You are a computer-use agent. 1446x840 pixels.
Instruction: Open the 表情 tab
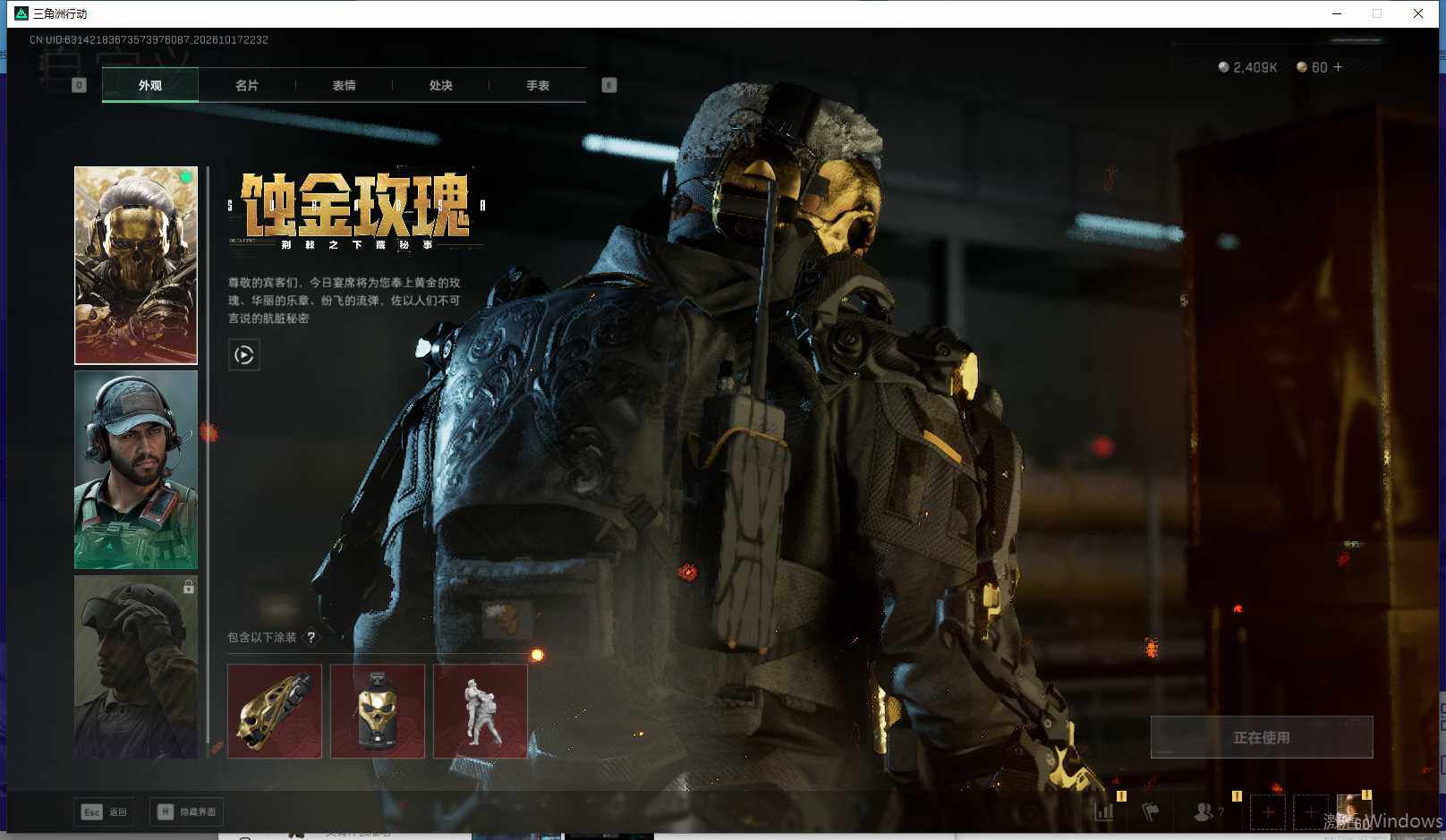click(x=344, y=85)
